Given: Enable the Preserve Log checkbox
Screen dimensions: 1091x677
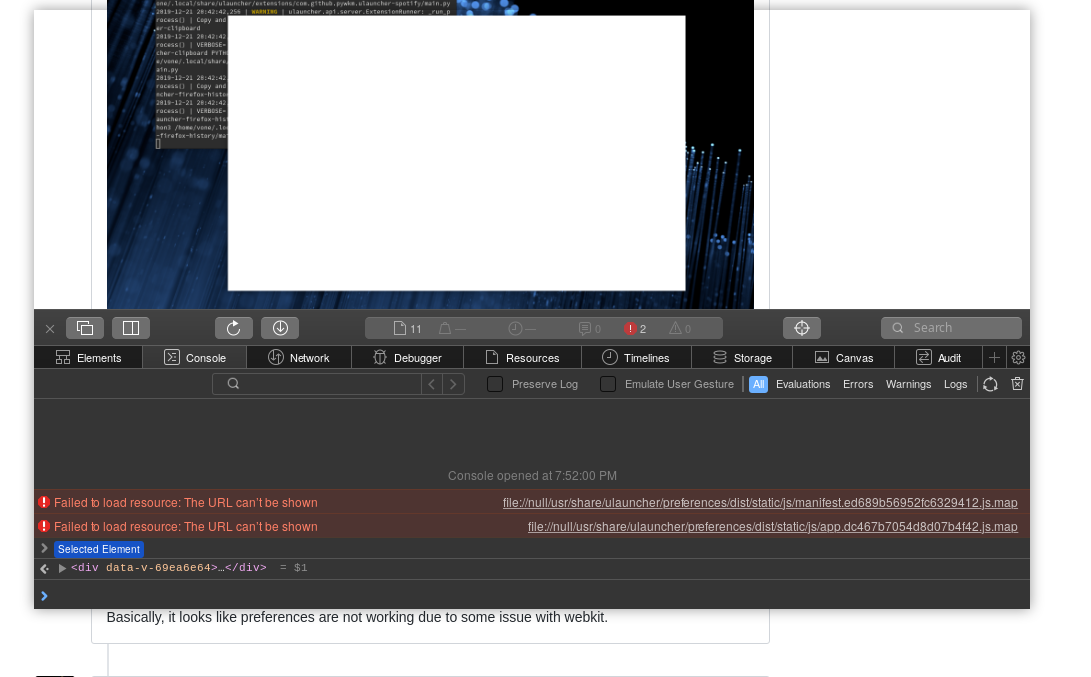Looking at the screenshot, I should [495, 384].
